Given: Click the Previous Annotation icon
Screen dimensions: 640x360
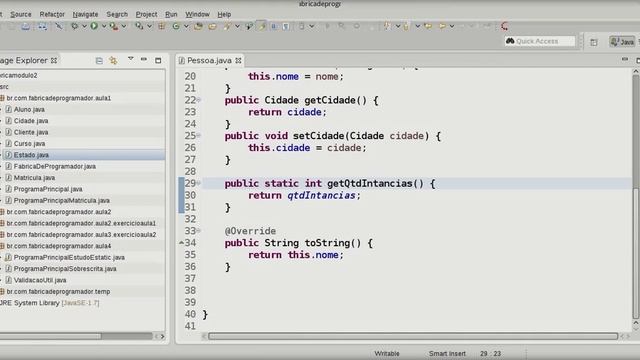Looking at the screenshot, I should pyautogui.click(x=406, y=26).
